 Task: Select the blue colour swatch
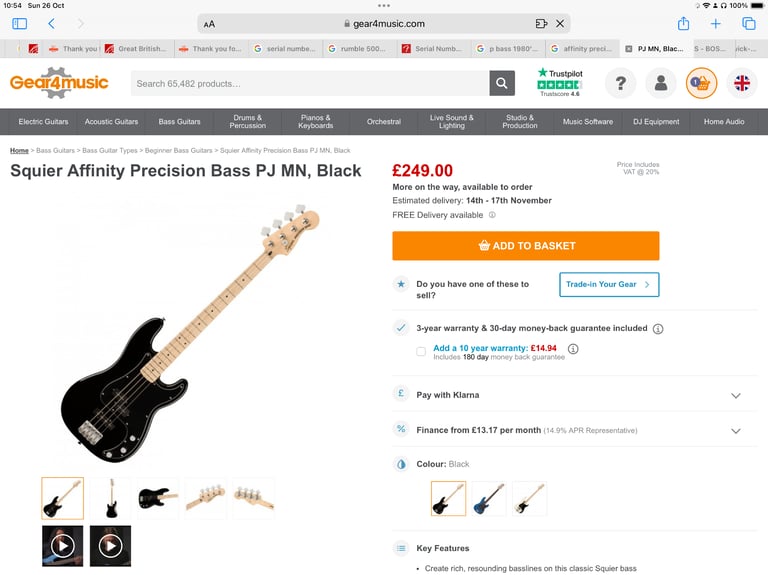click(489, 498)
